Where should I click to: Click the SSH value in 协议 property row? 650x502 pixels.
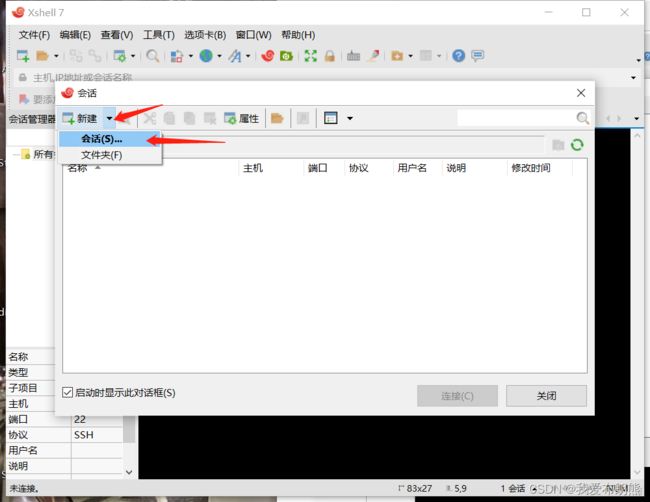[84, 435]
